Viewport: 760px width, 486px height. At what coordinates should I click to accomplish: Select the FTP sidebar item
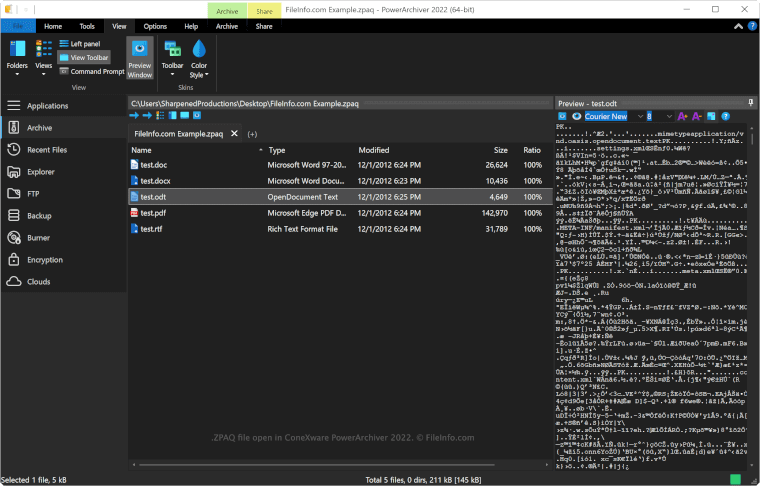[33, 193]
